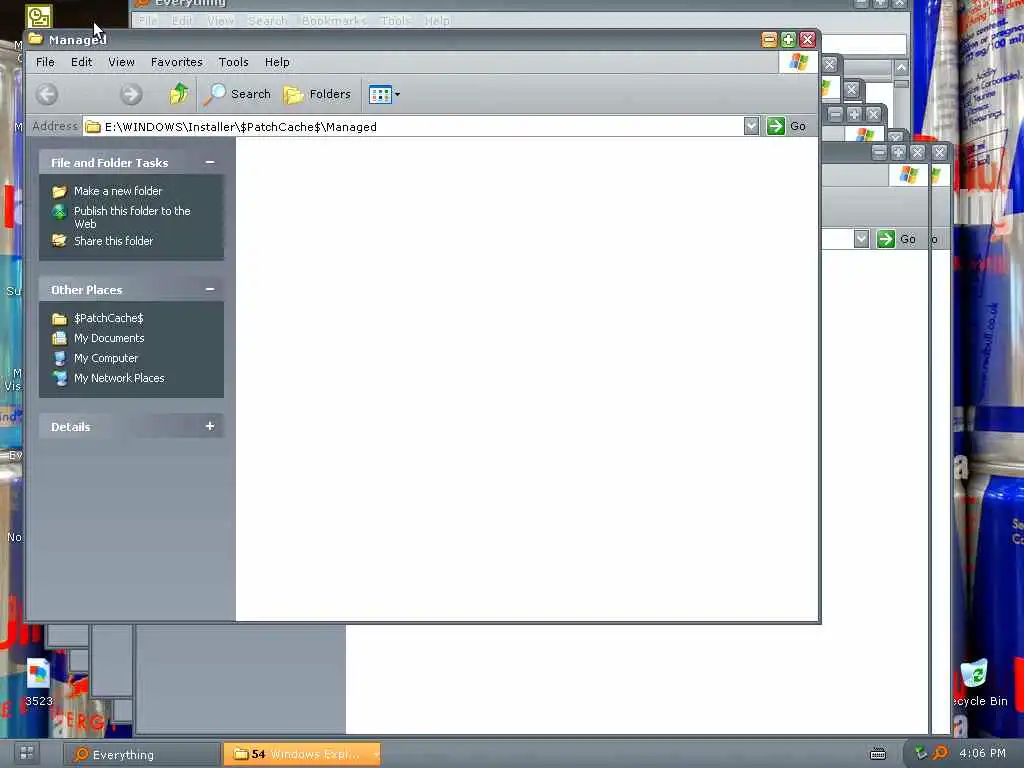Click the Everything search tray icon
Image resolution: width=1024 pixels, height=768 pixels.
pyautogui.click(x=940, y=753)
